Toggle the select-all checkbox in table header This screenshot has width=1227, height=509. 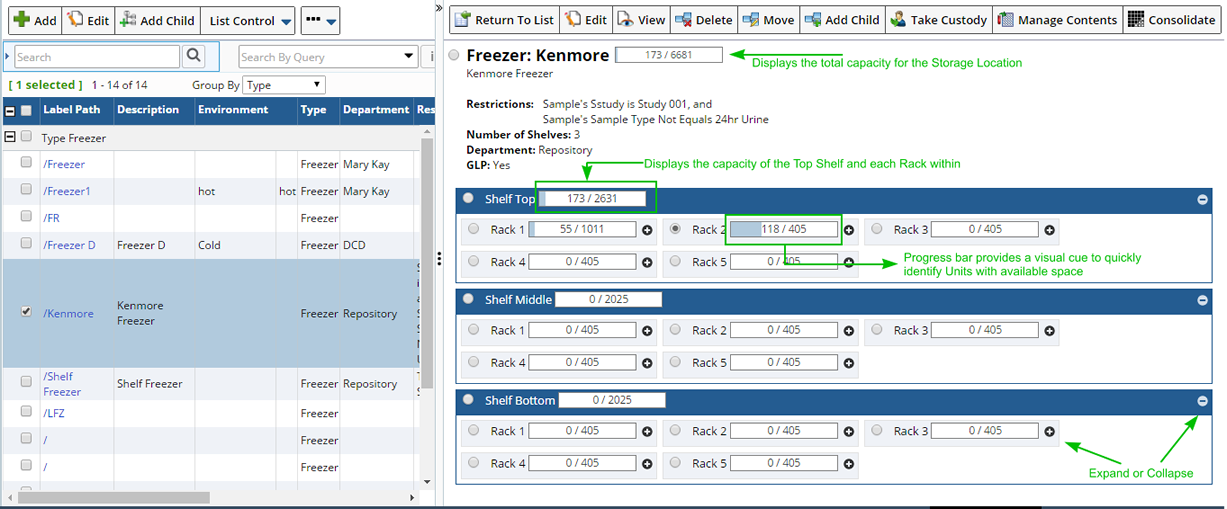tap(26, 110)
